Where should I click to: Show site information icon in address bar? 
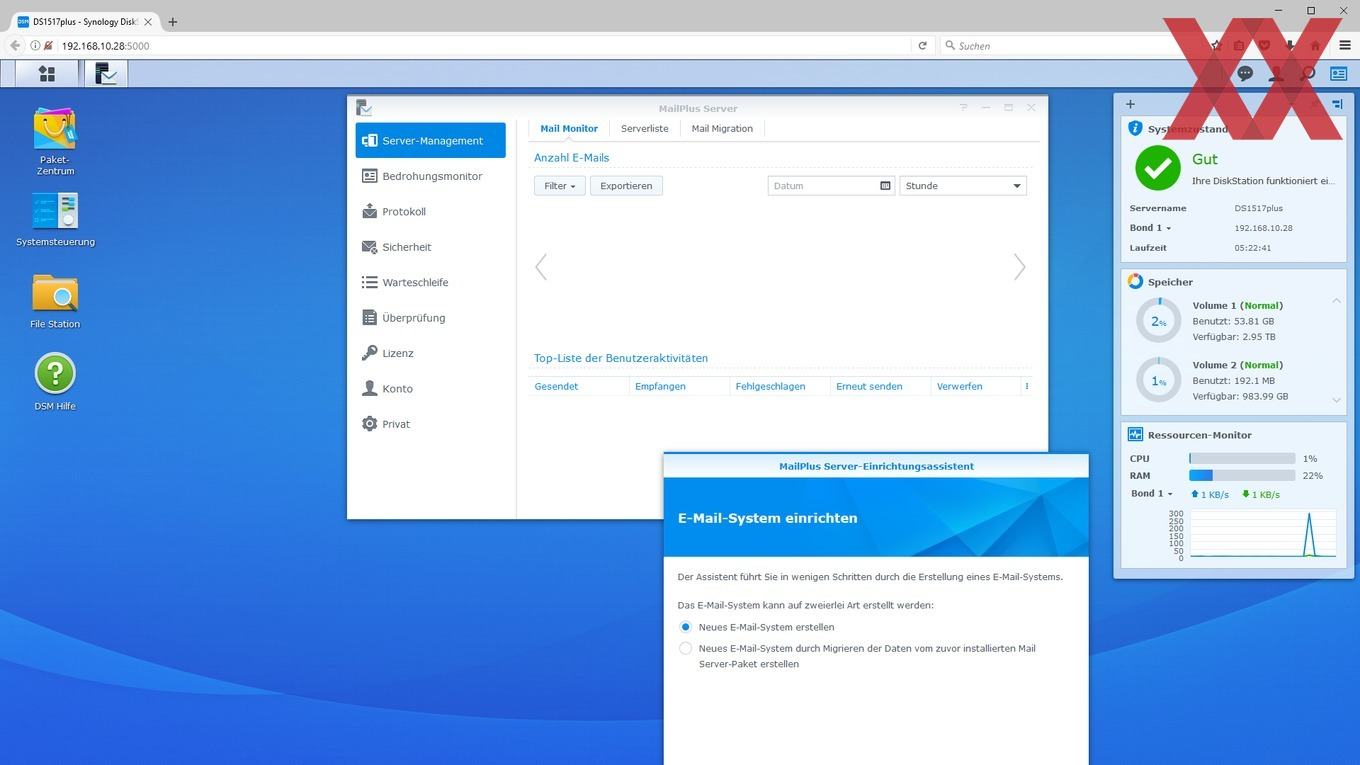[35, 46]
